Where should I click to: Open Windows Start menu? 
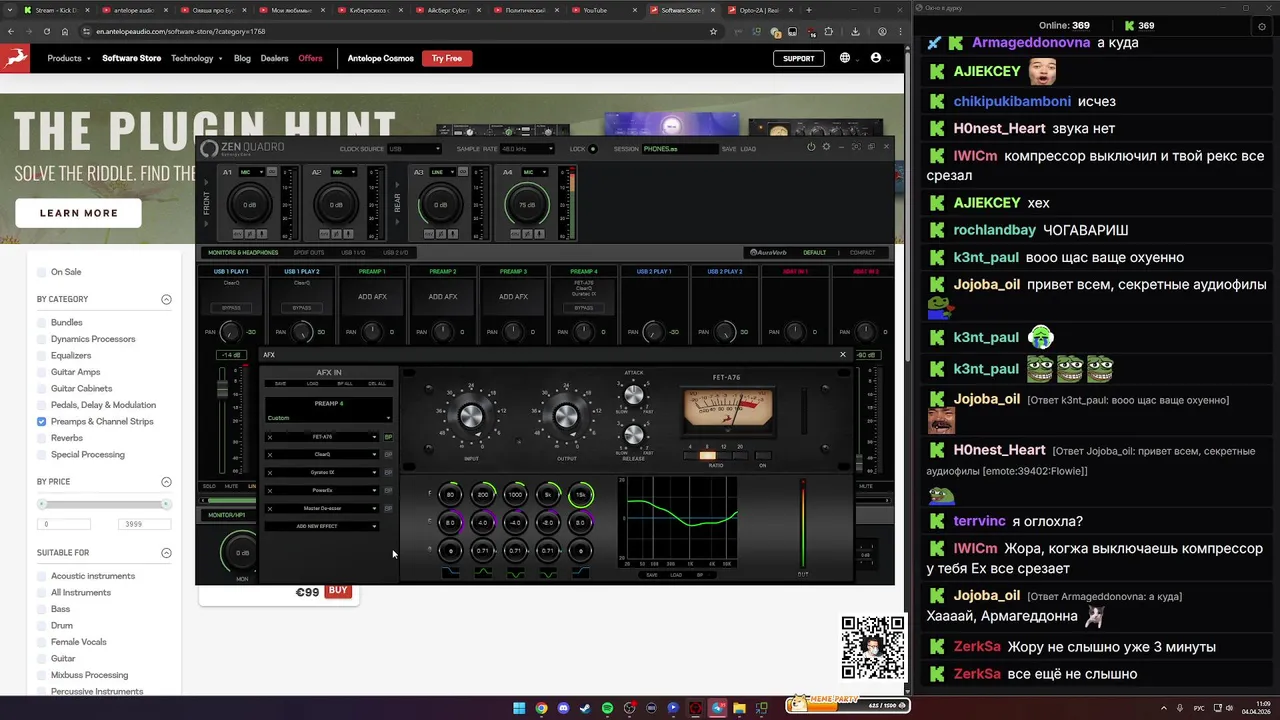[519, 708]
